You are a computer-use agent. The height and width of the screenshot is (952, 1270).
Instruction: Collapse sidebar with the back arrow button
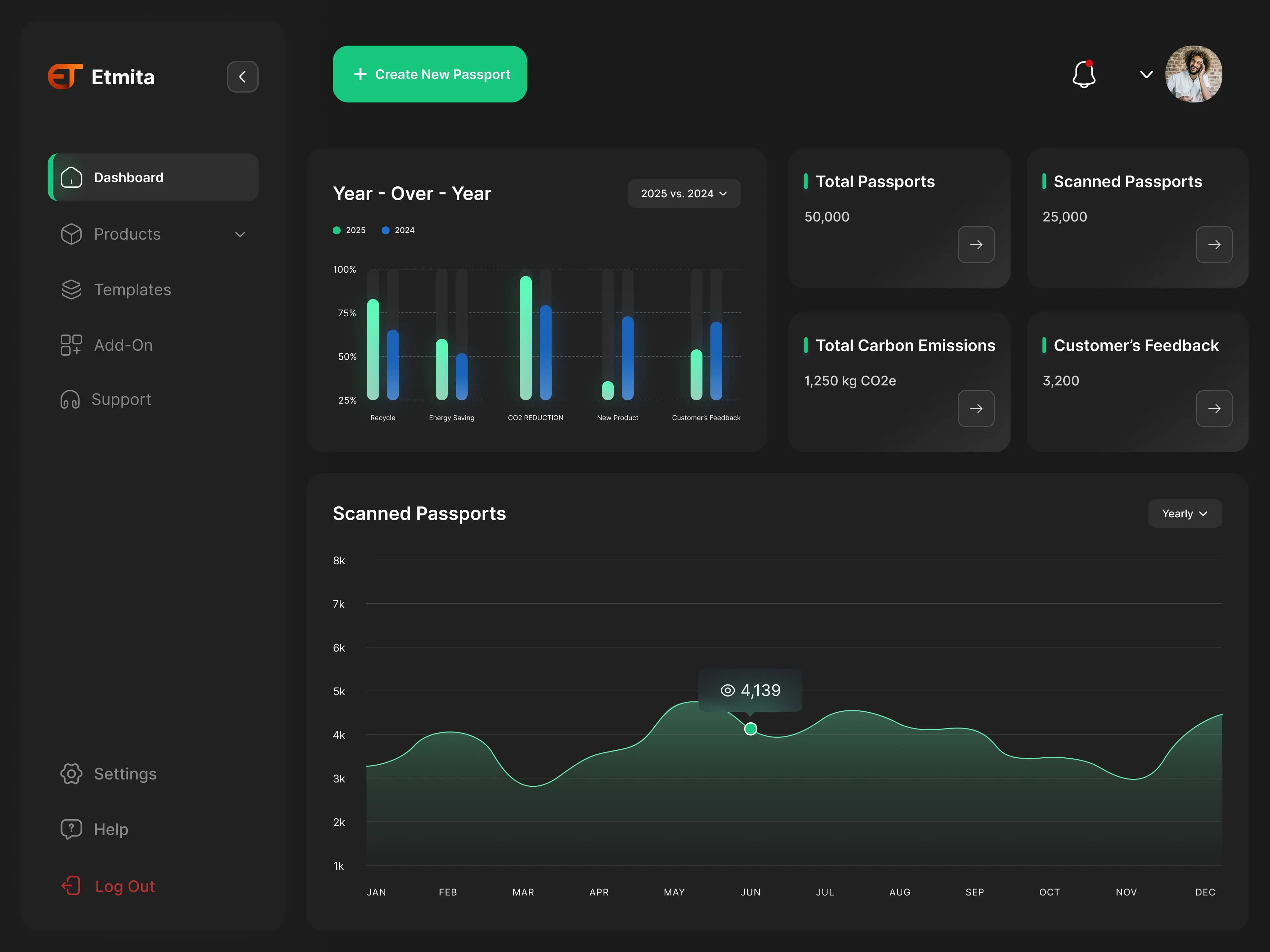point(242,76)
